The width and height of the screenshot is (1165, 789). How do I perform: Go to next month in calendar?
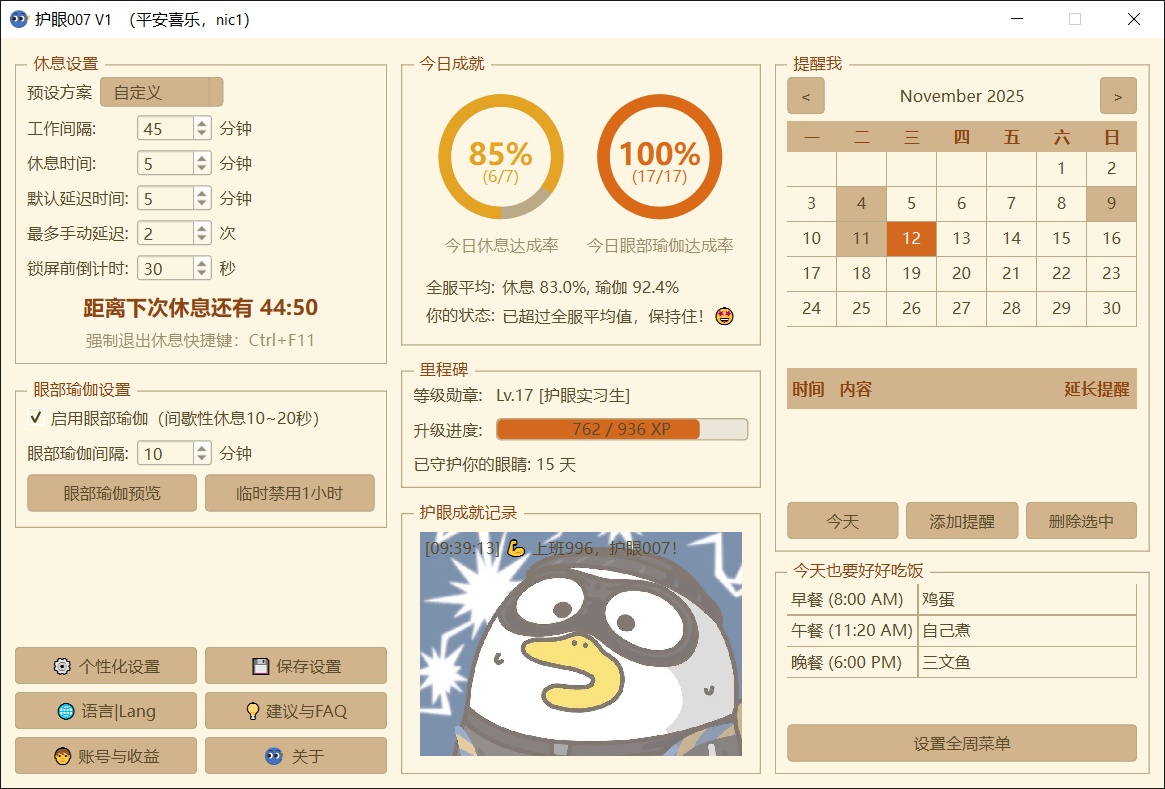point(1118,97)
